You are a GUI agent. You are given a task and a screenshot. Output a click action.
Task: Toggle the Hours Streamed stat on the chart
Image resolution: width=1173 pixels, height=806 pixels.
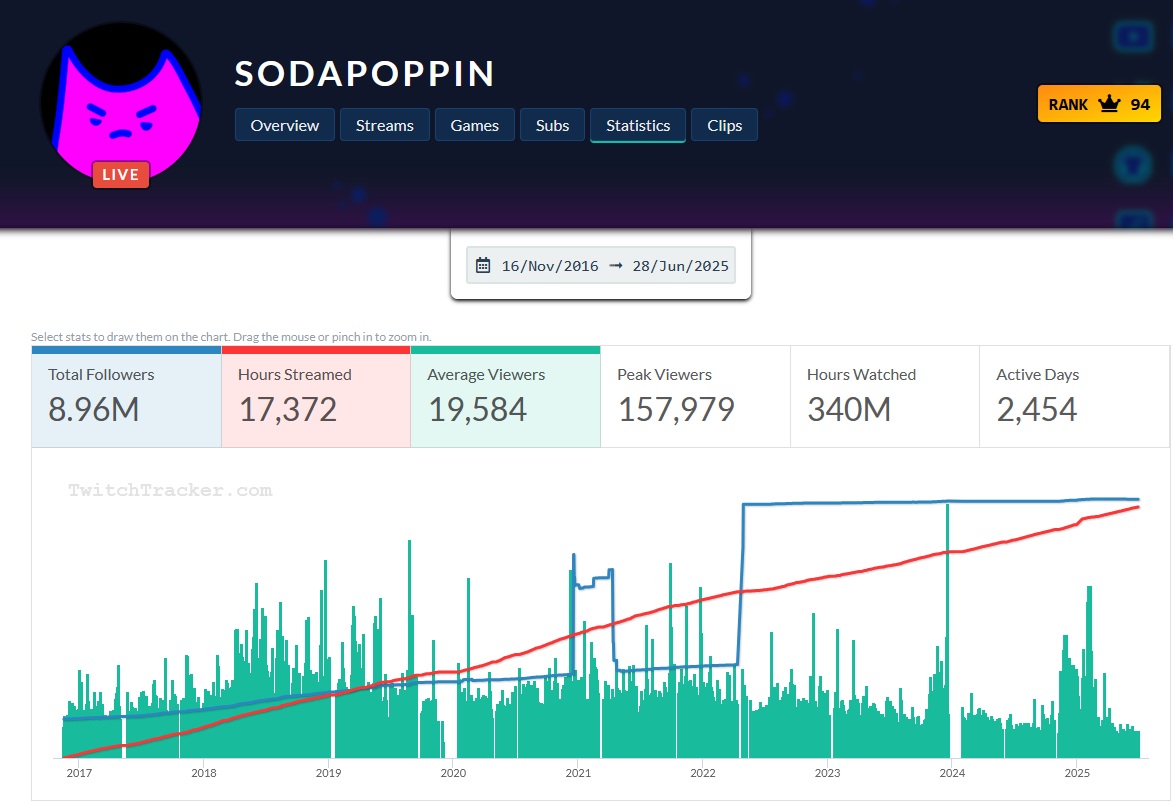[x=316, y=397]
